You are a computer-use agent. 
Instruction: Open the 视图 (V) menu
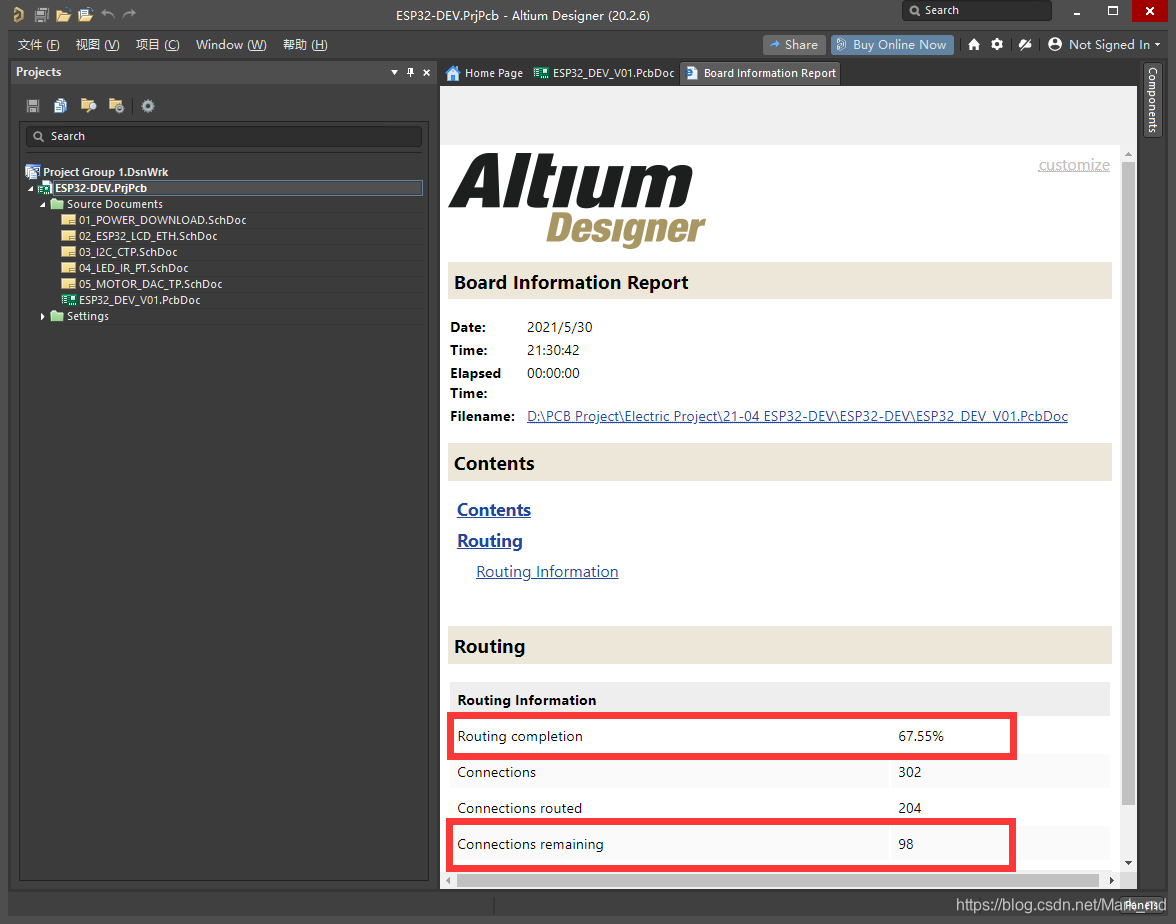[x=97, y=44]
